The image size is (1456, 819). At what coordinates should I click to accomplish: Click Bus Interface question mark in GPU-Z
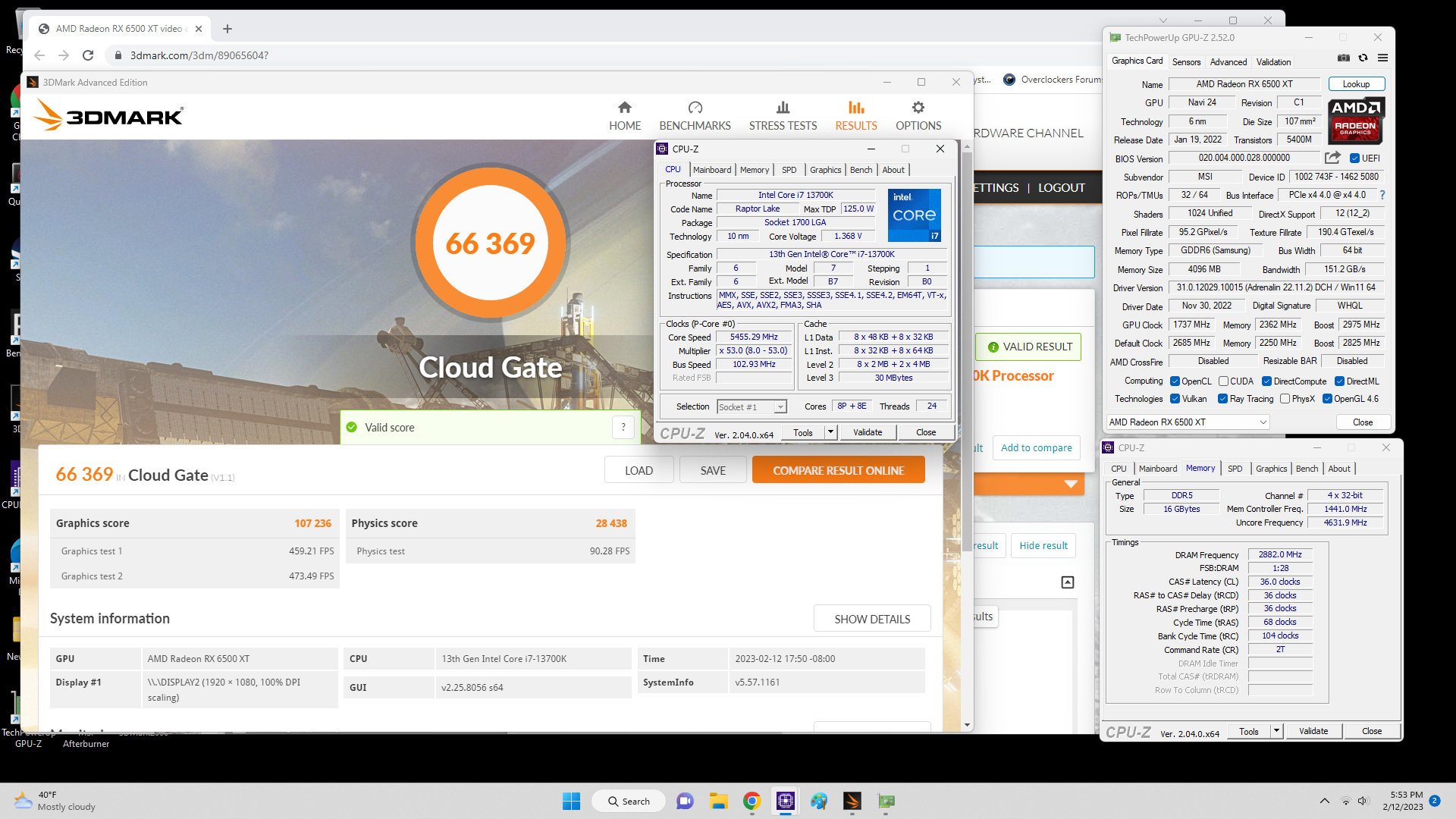coord(1382,195)
